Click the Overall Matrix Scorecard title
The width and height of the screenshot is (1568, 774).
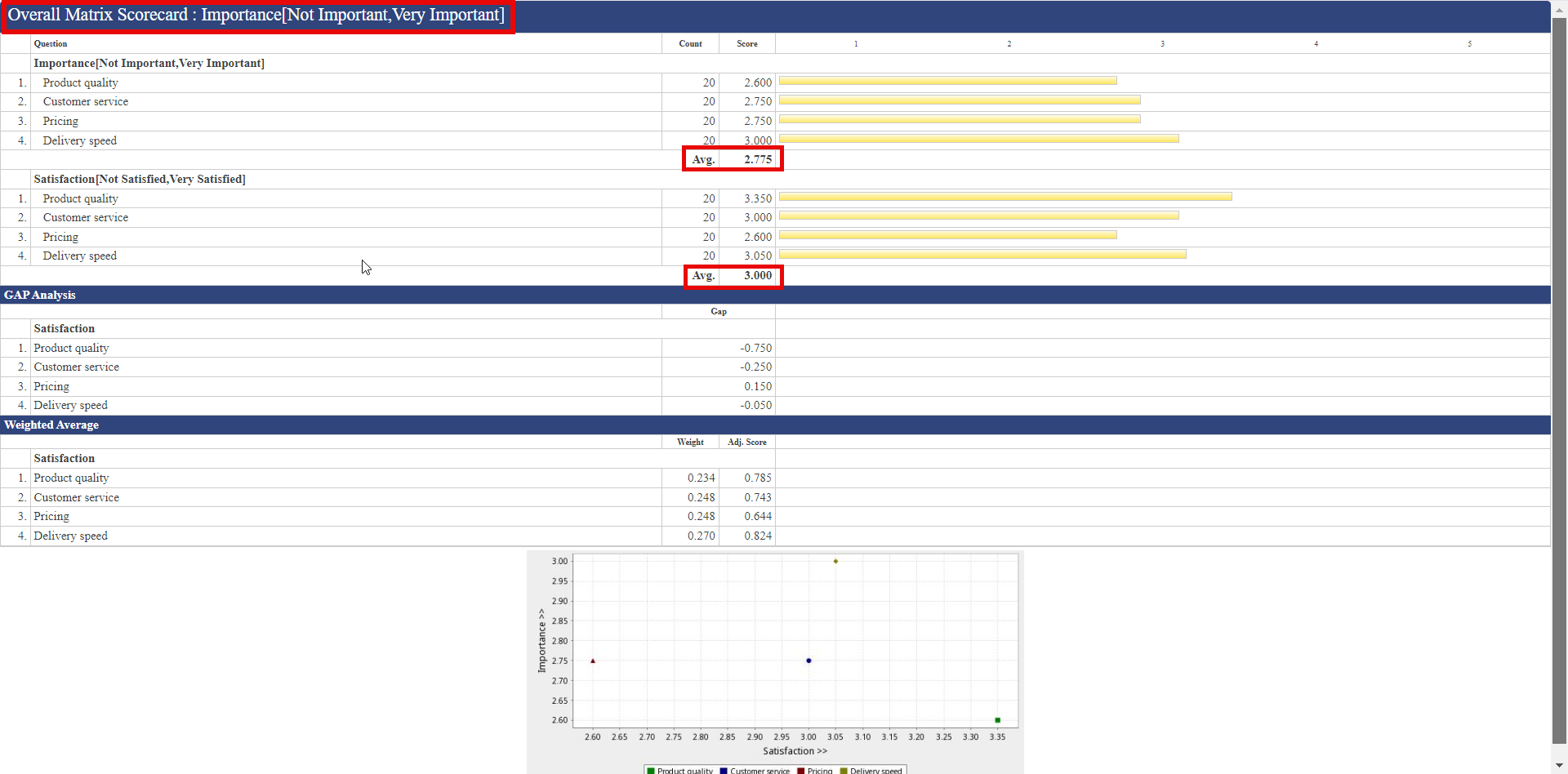pyautogui.click(x=256, y=16)
